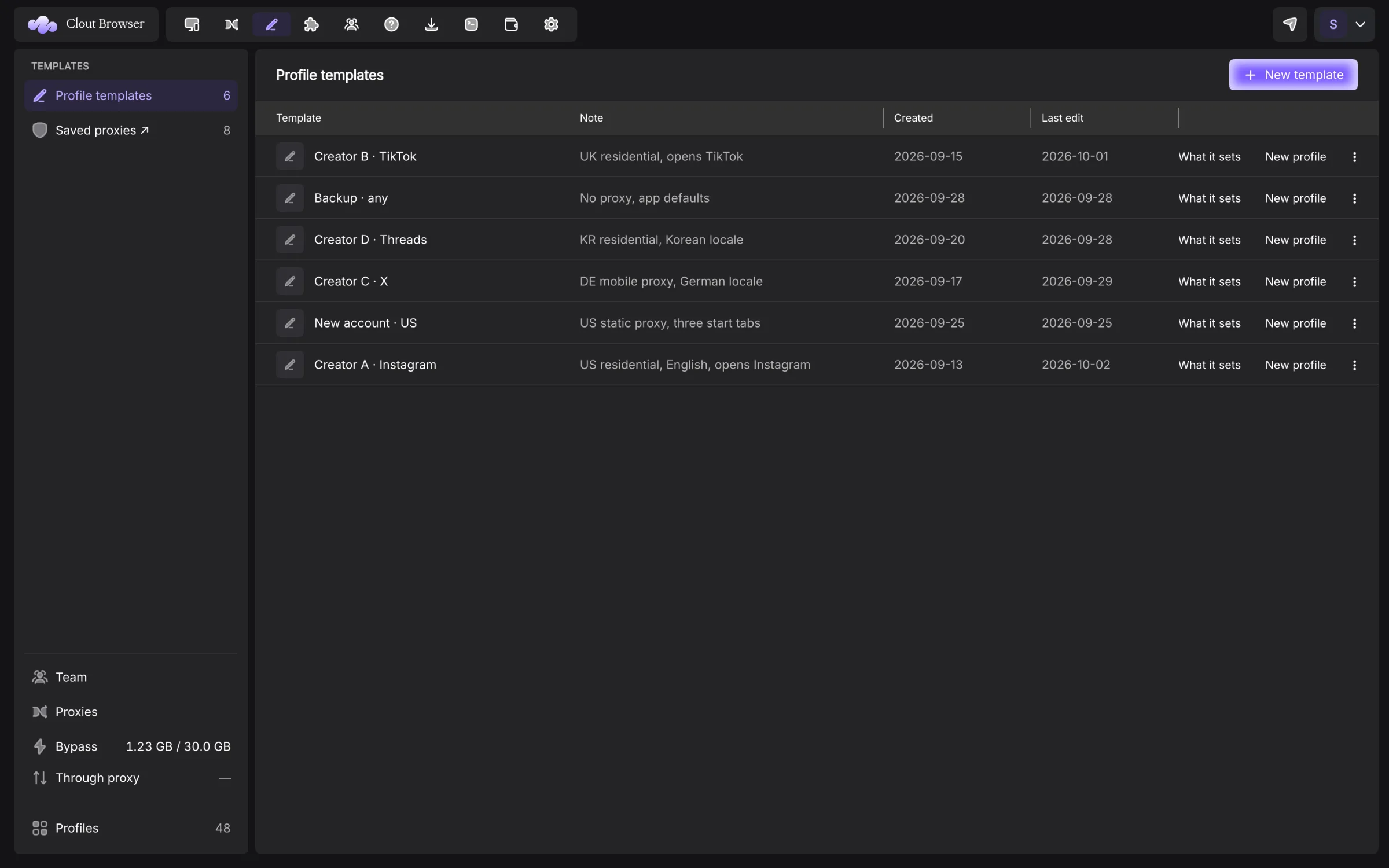Go to Team in sidebar
This screenshot has height=868, width=1389.
pyautogui.click(x=131, y=677)
